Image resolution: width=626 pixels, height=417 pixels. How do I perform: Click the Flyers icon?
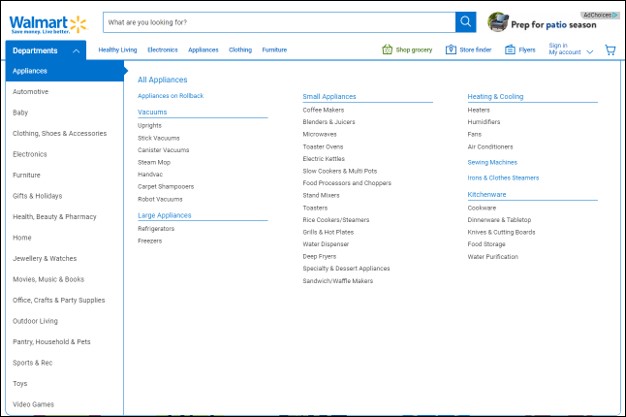510,50
